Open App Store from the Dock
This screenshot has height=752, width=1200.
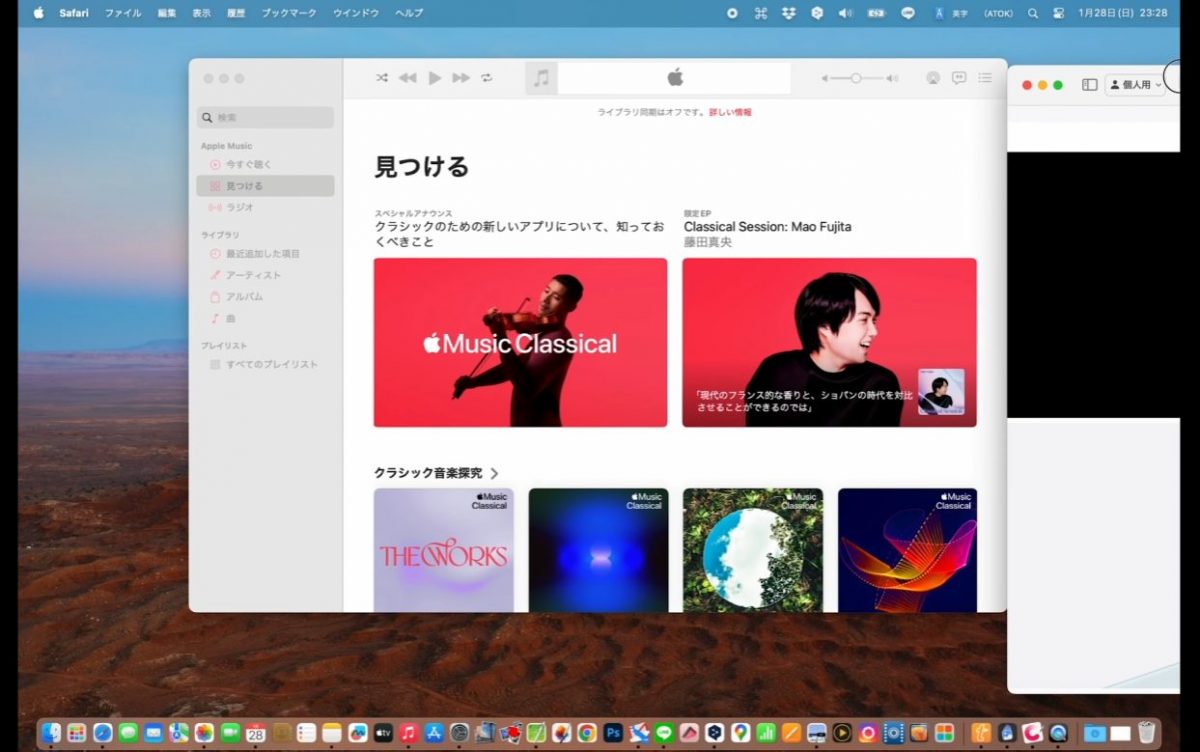tap(434, 733)
